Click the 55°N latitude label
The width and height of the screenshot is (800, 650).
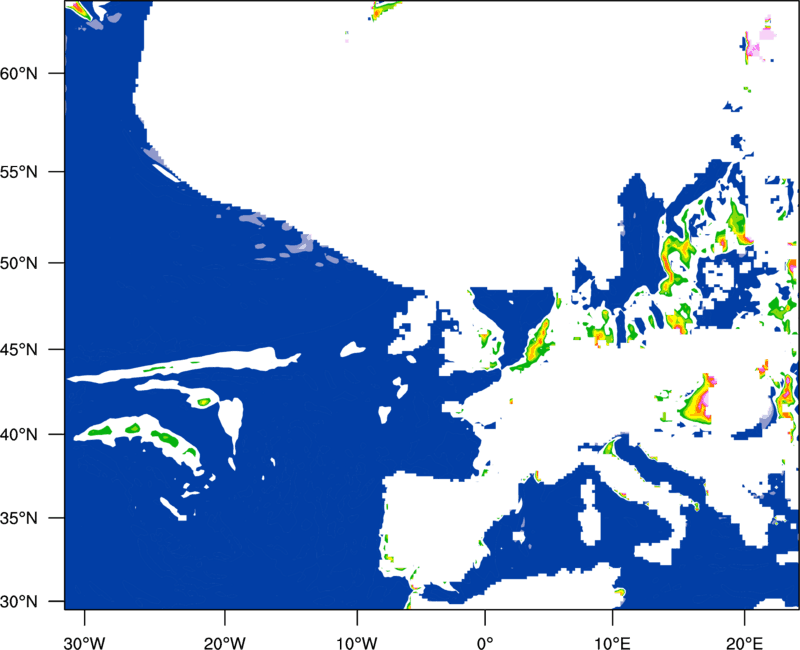(19, 172)
